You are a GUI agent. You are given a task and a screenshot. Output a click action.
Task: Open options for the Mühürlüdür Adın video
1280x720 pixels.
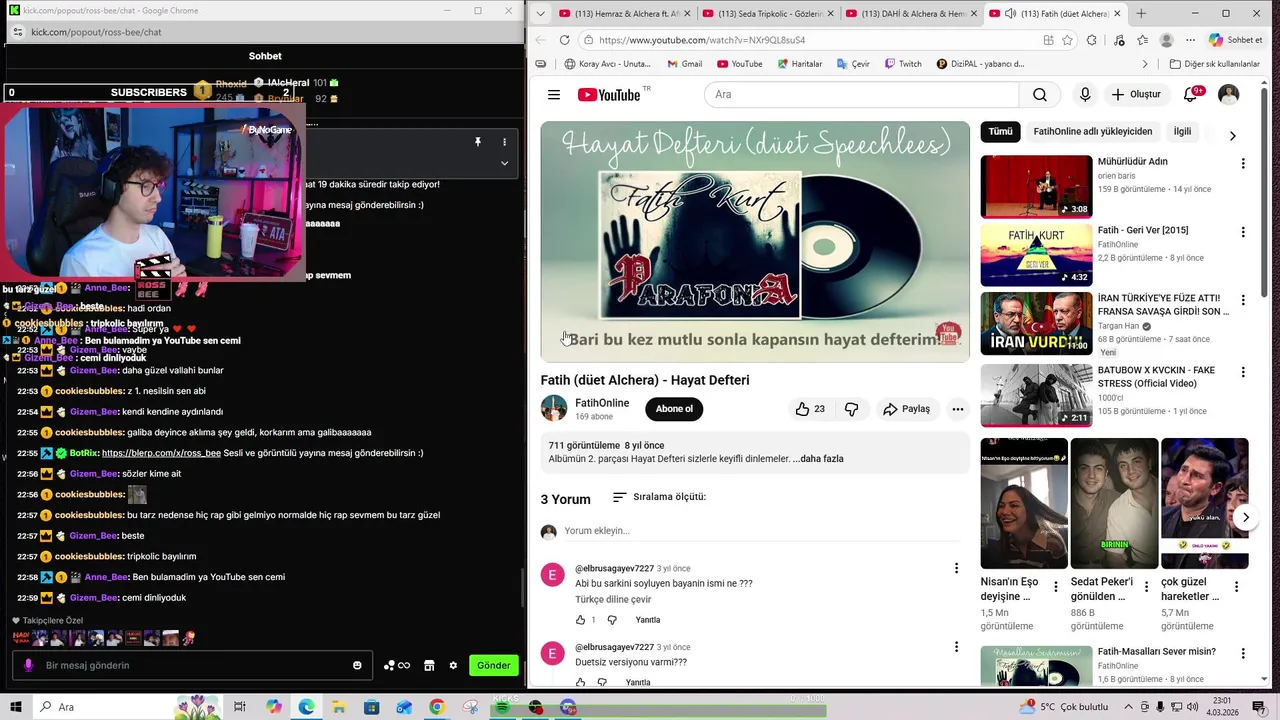tap(1243, 163)
